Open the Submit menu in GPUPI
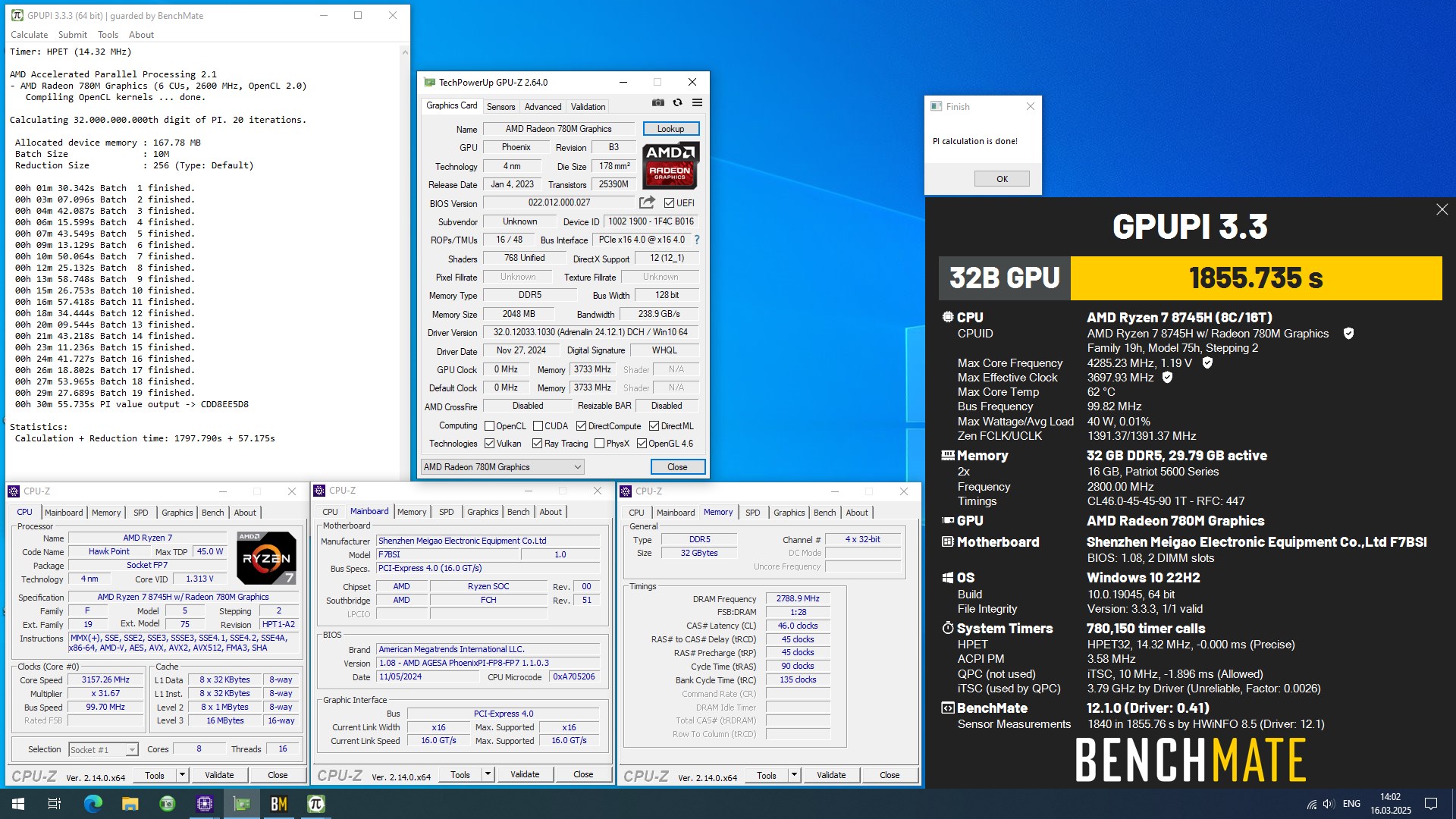The image size is (1456, 819). pos(72,35)
